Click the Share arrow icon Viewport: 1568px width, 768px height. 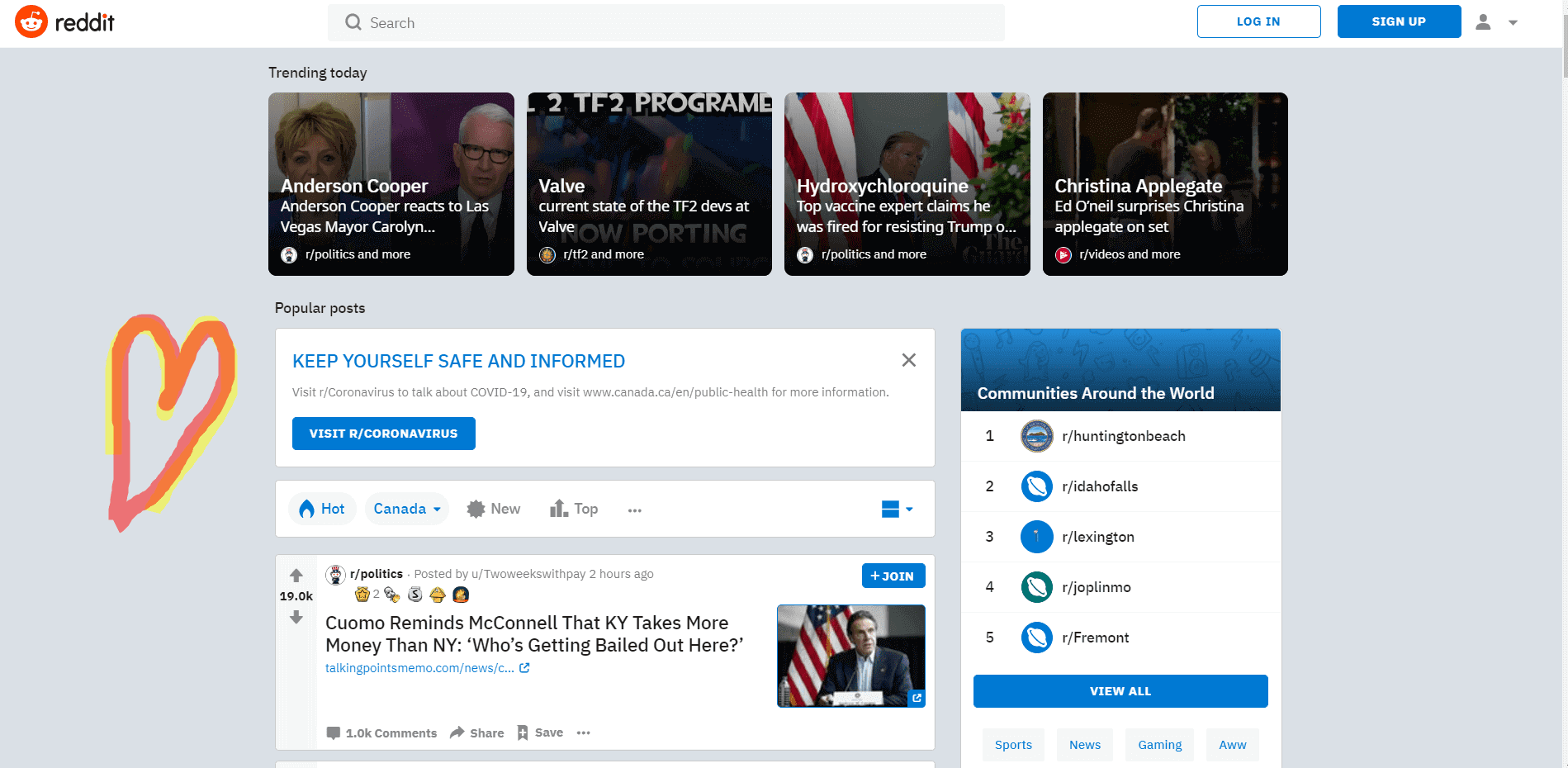[457, 732]
